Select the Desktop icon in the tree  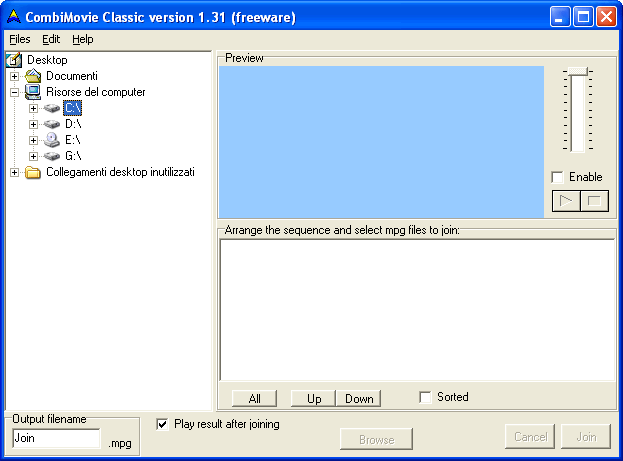14,60
